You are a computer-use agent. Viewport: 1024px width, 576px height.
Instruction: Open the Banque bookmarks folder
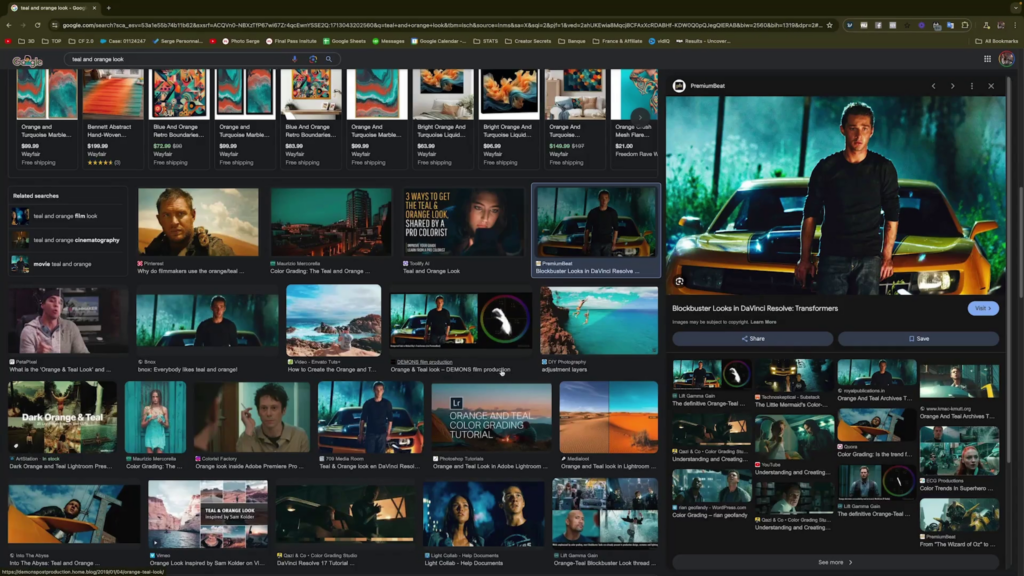[x=571, y=41]
